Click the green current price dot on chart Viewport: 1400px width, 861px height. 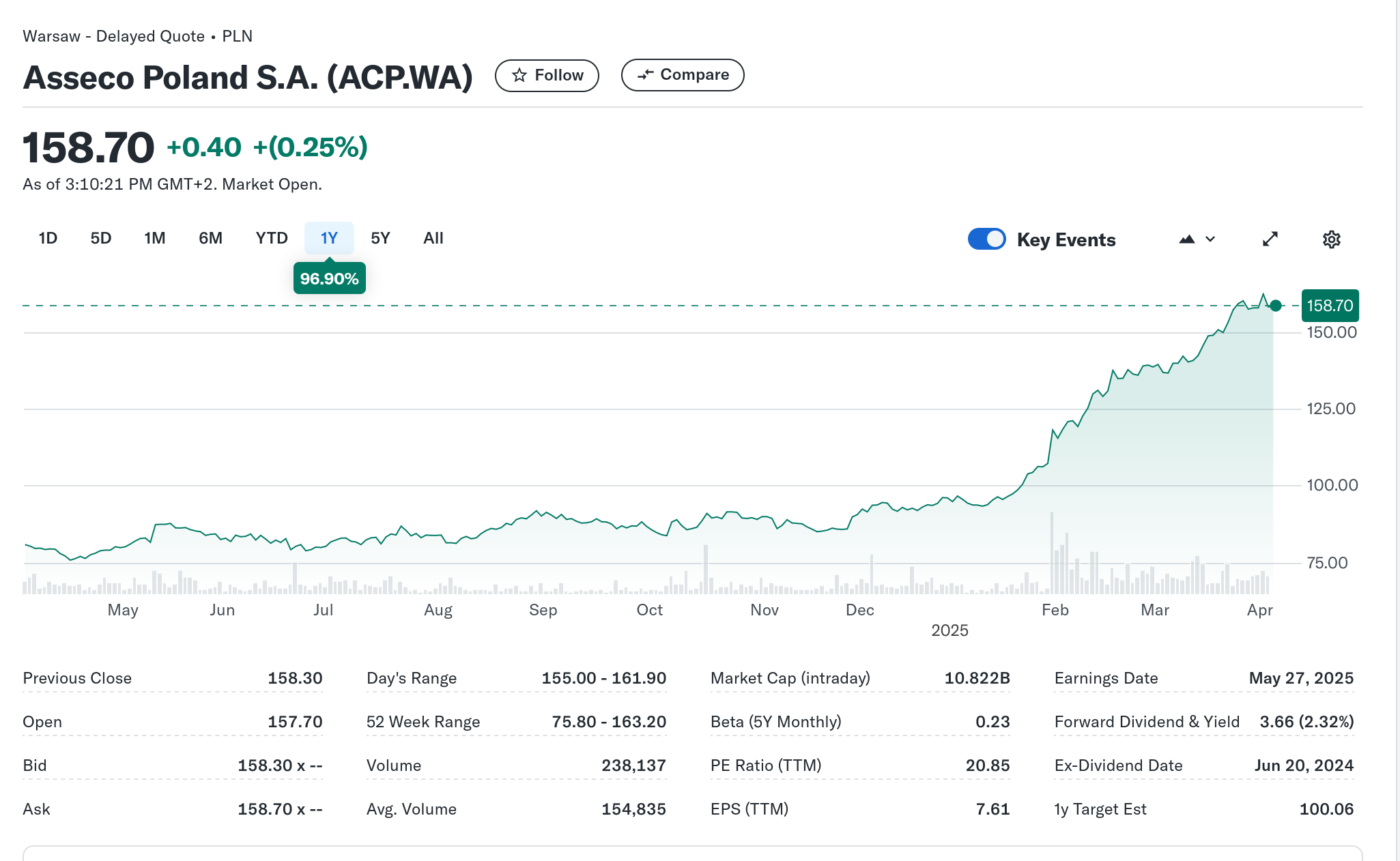coord(1275,306)
